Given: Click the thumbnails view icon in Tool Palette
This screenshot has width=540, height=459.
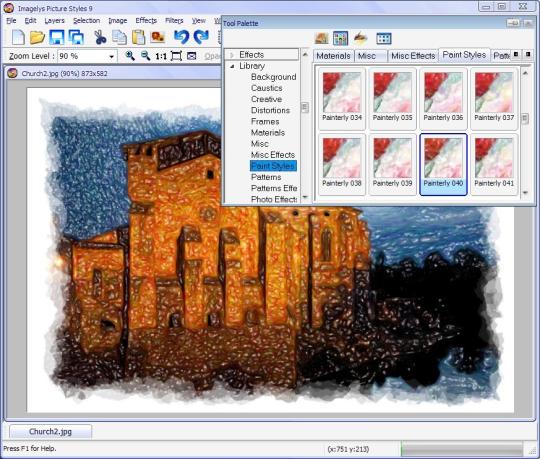Looking at the screenshot, I should (384, 38).
